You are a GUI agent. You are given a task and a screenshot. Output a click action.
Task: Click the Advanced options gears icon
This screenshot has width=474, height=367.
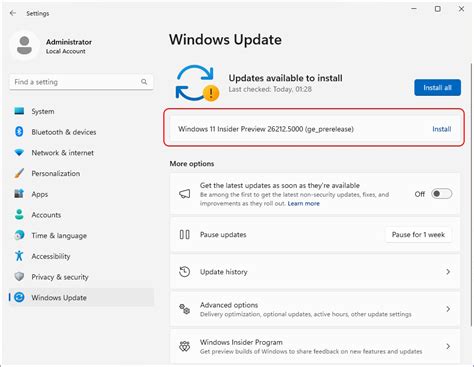185,309
